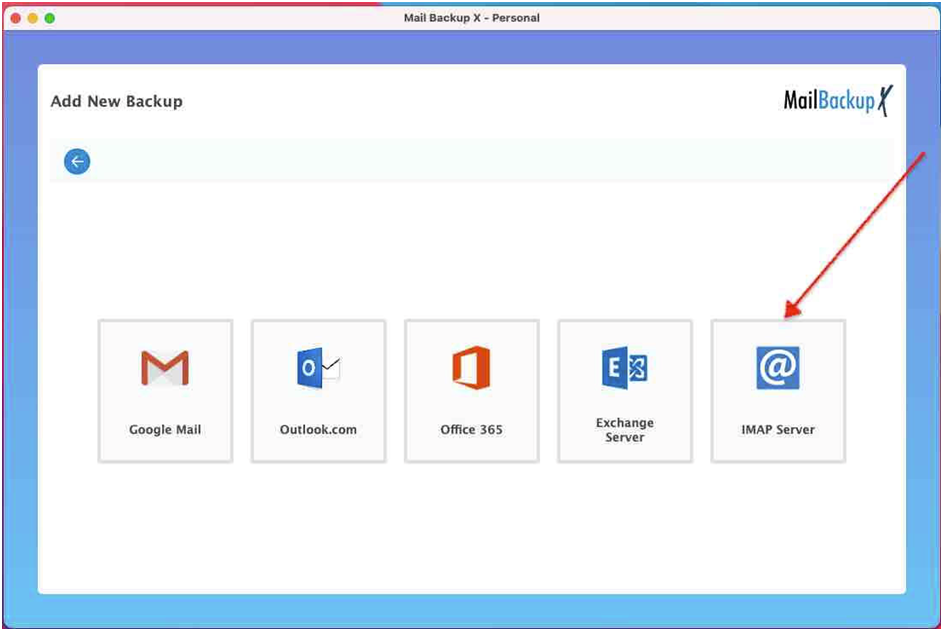This screenshot has height=631, width=943.
Task: Click the Add New Backup heading
Action: click(117, 101)
